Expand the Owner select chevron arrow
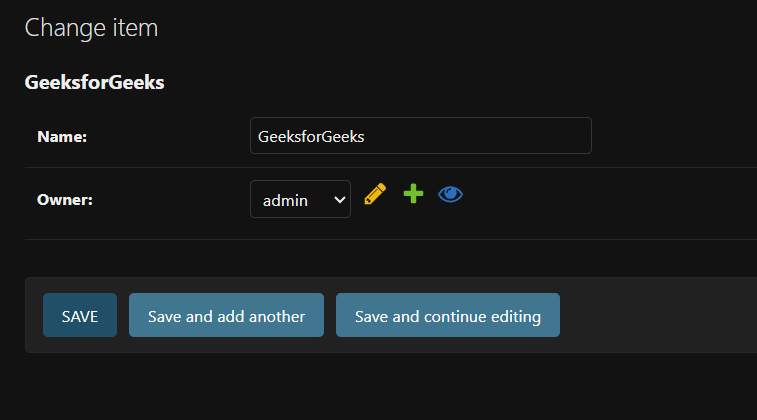757x420 pixels. (339, 199)
